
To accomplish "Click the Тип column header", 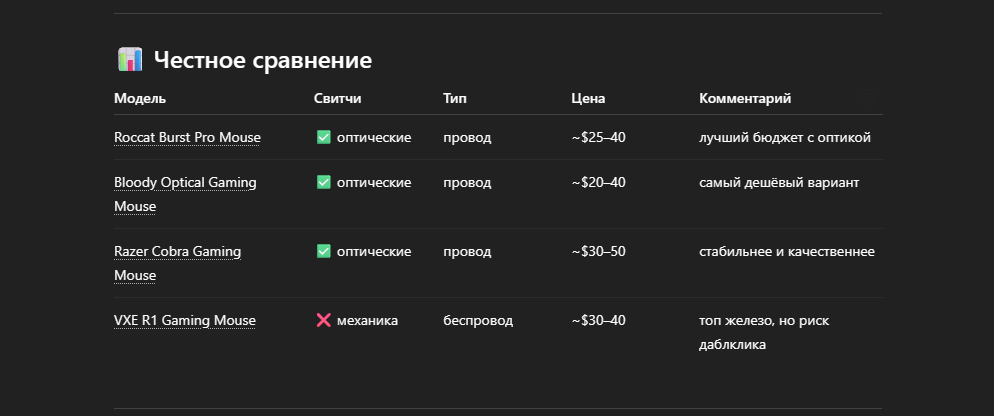I will (455, 98).
